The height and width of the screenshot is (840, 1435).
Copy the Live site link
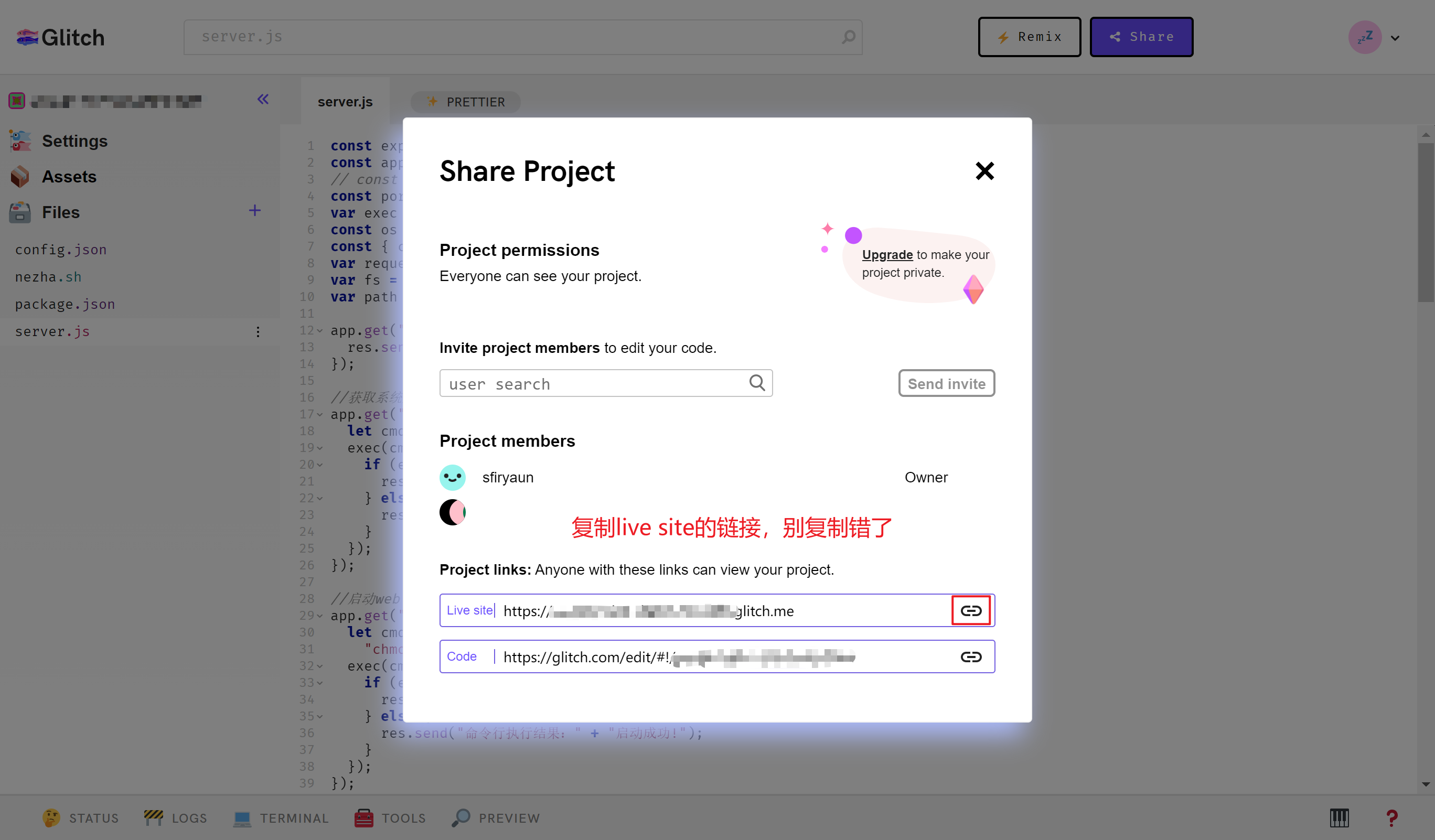click(x=970, y=611)
